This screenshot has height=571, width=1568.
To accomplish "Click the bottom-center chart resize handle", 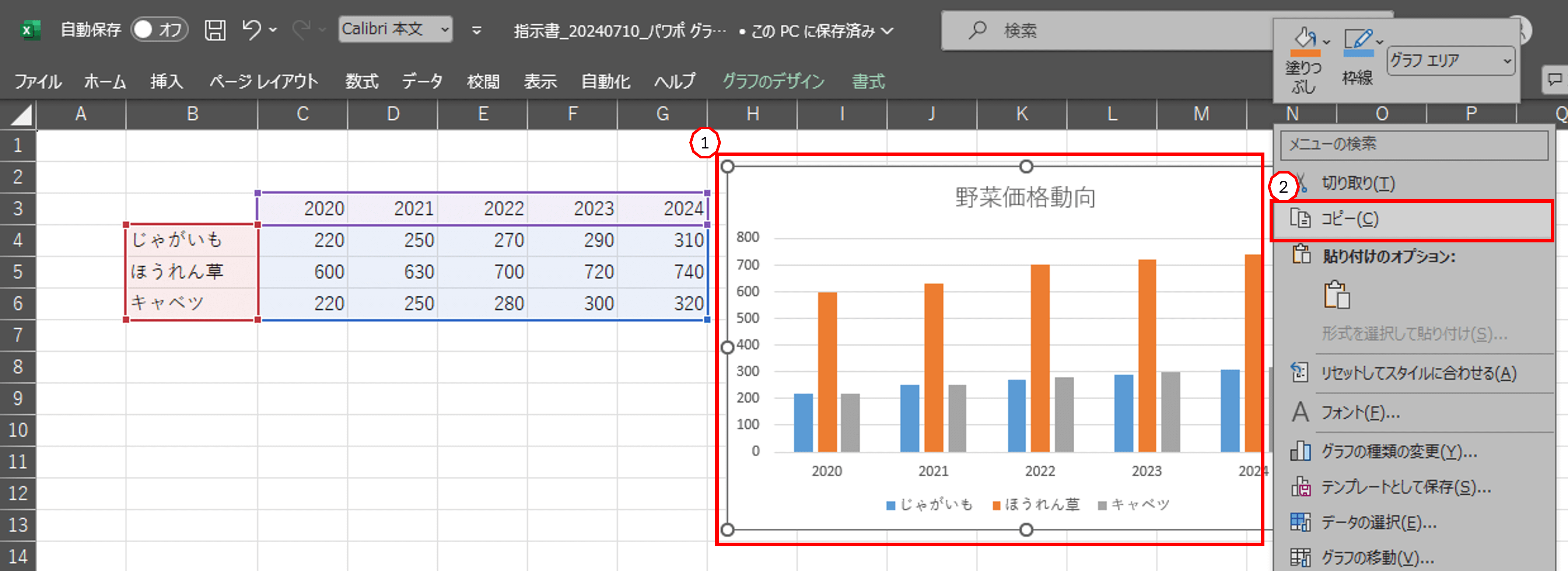I will (1026, 530).
